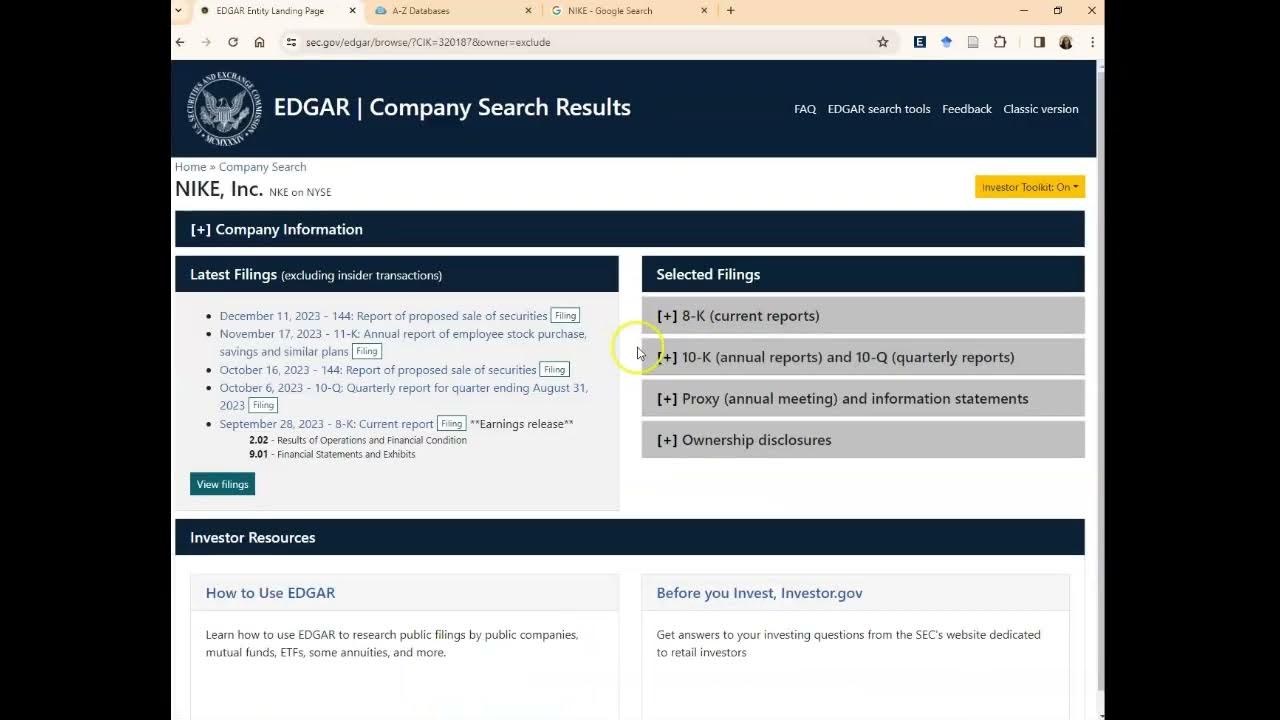
Task: Open the tab search chevron
Action: click(179, 11)
